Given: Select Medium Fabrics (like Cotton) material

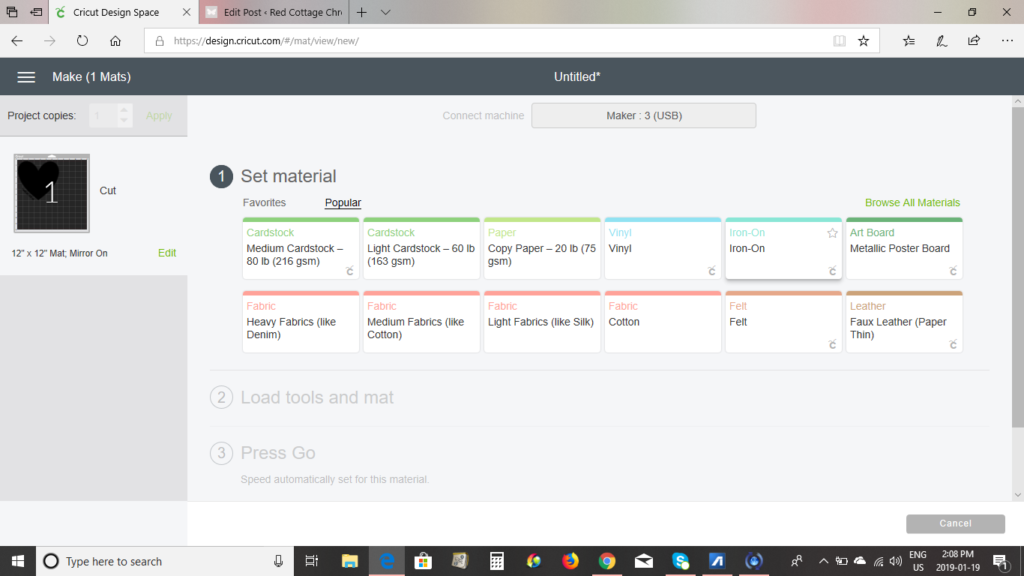Looking at the screenshot, I should point(421,322).
